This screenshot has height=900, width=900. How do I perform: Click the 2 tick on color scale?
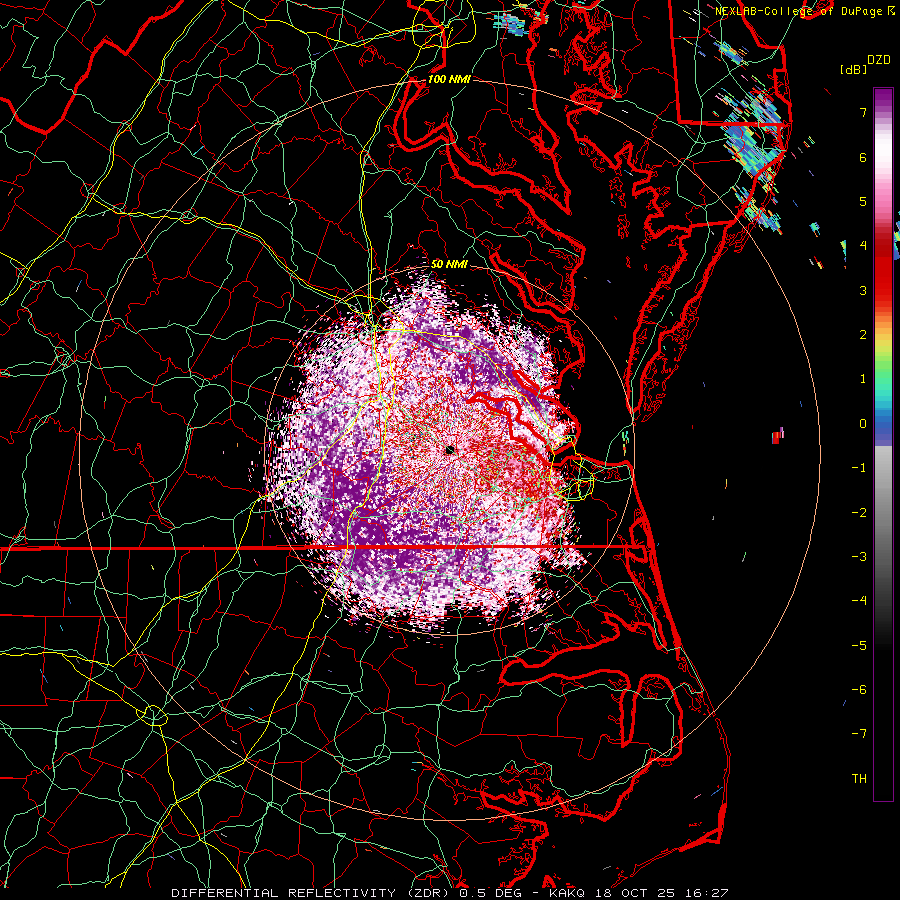pyautogui.click(x=863, y=335)
